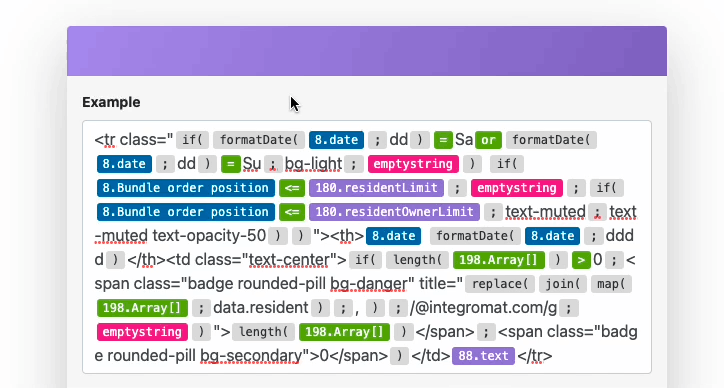Viewport: 724px width, 388px height.
Task: Click the emptystring pill after 180.residentLimit
Action: pyautogui.click(x=517, y=188)
